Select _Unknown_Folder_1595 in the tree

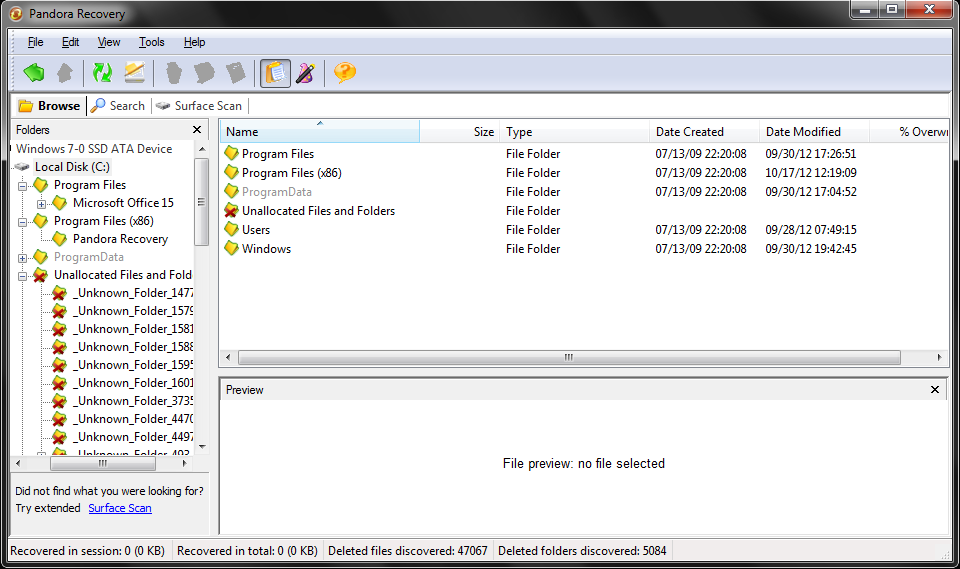pyautogui.click(x=133, y=364)
